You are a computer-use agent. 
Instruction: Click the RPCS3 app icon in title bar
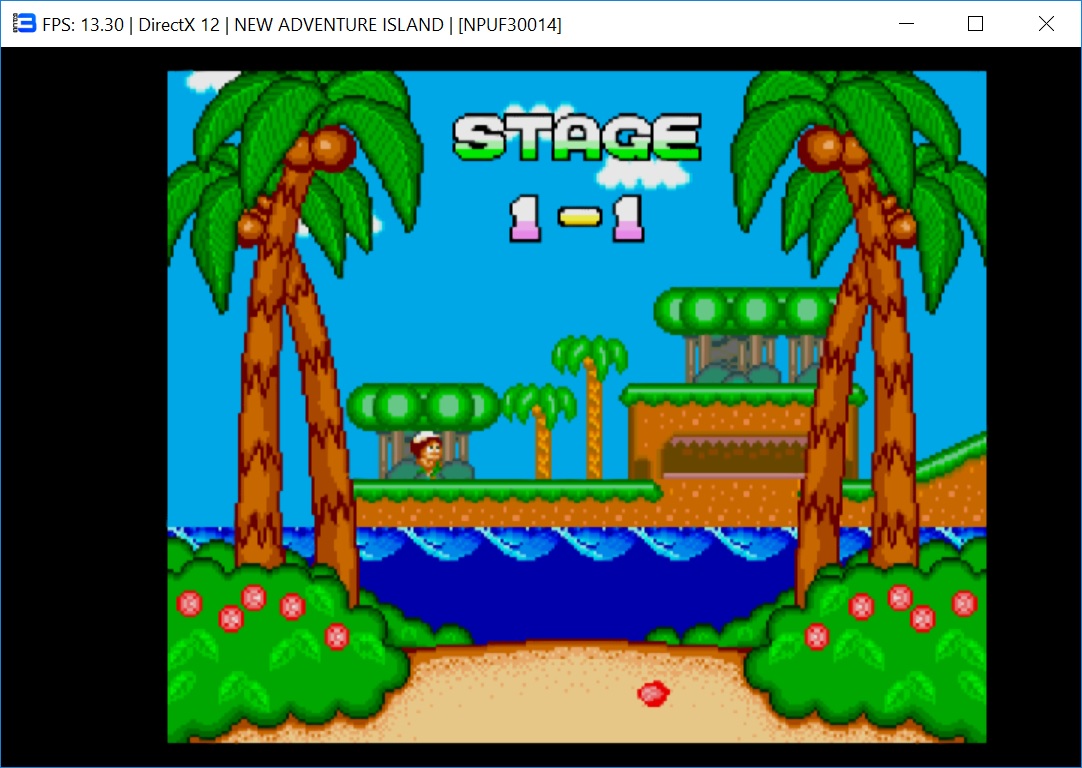24,23
